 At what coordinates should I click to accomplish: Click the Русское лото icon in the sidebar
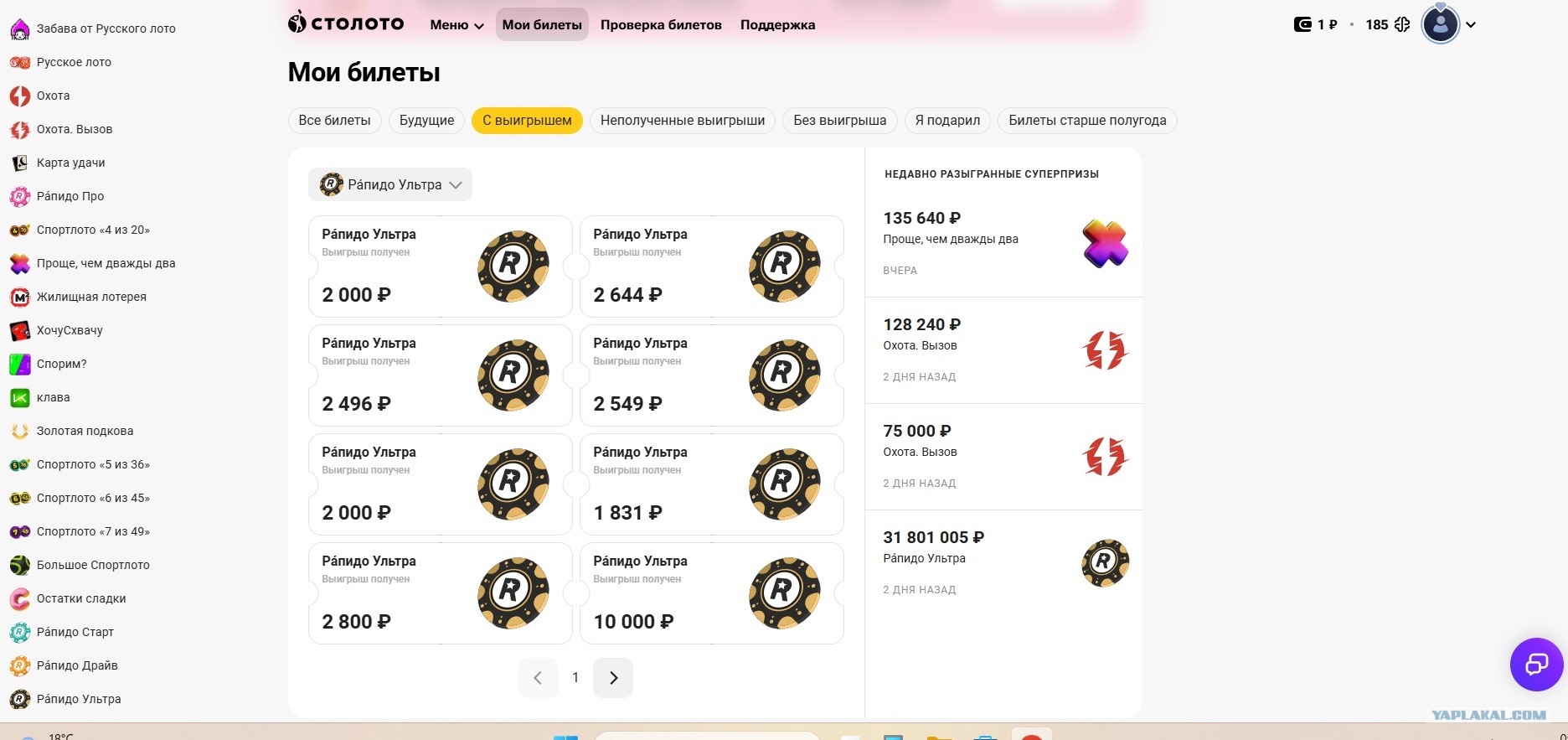[x=19, y=62]
